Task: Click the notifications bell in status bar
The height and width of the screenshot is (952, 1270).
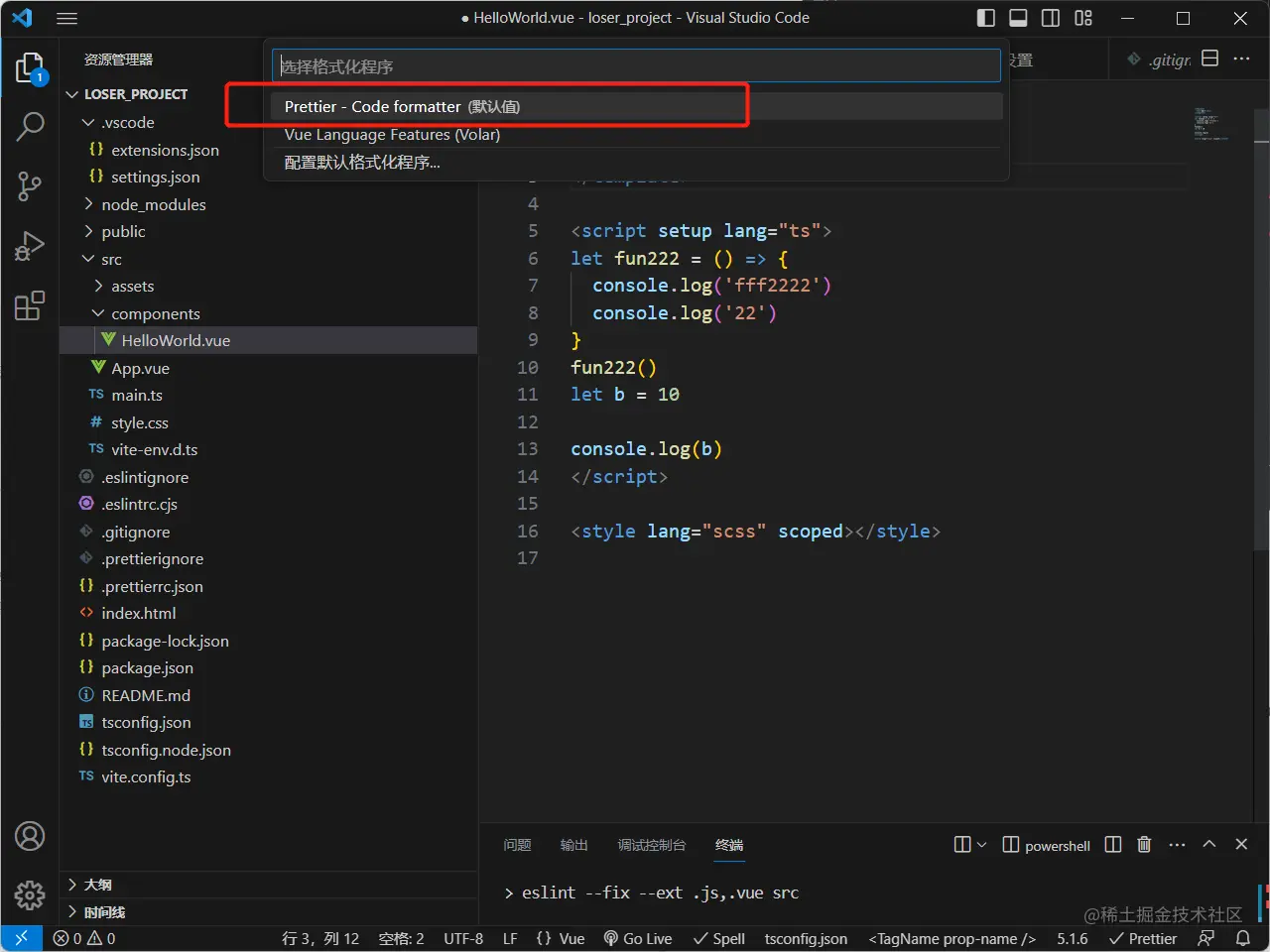Action: [1243, 938]
